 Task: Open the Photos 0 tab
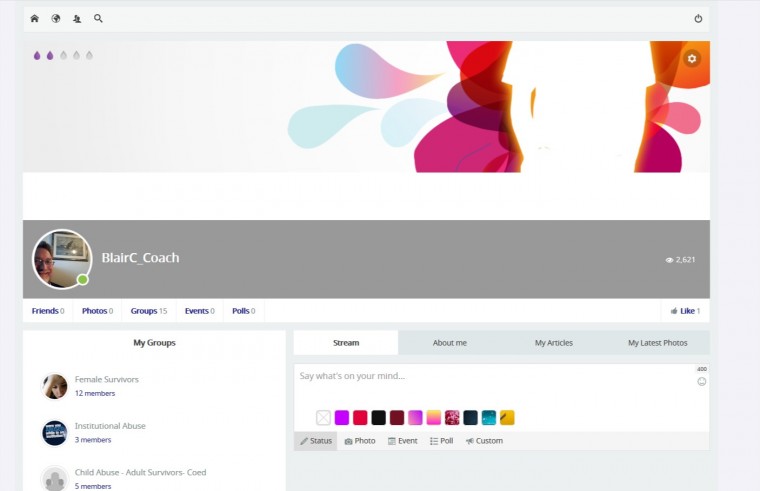click(x=97, y=311)
